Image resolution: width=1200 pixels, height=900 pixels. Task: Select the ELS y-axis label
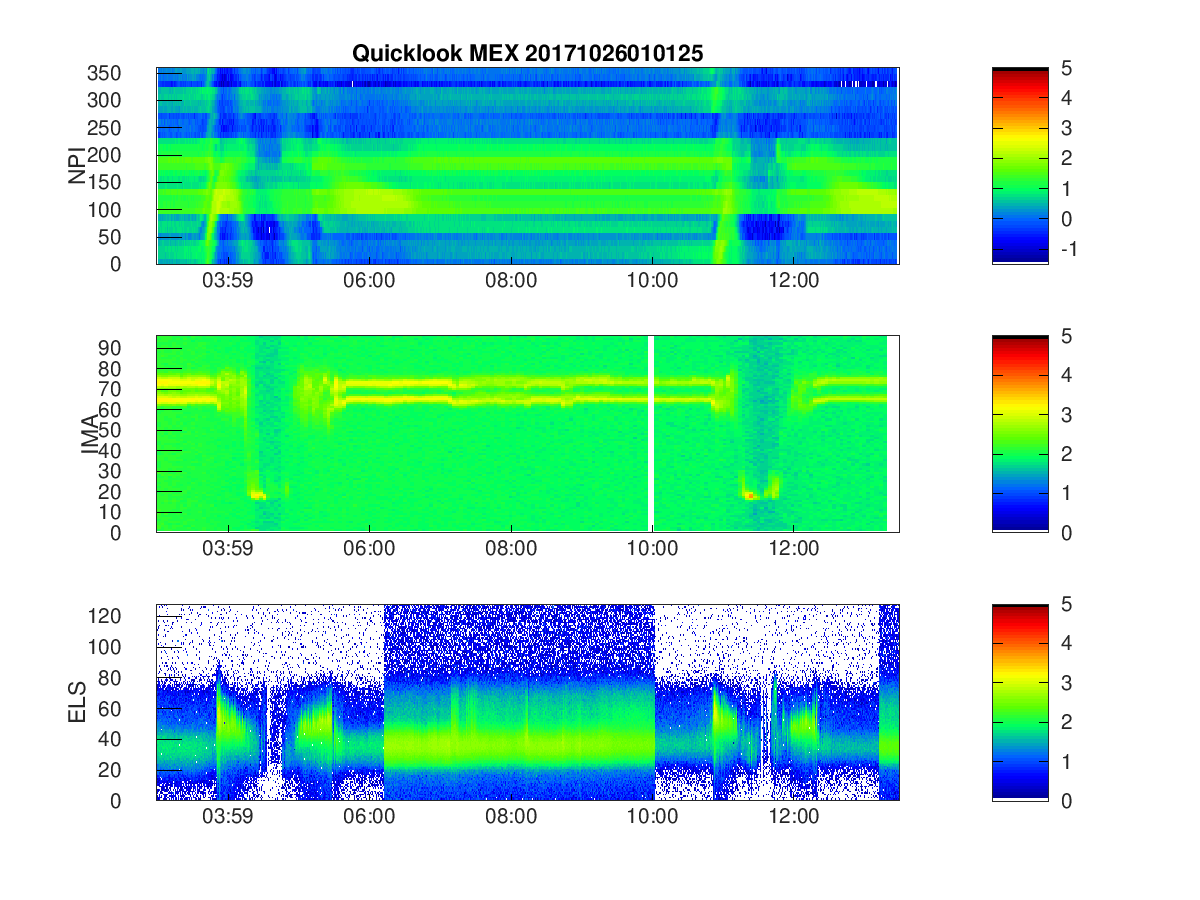pos(77,703)
